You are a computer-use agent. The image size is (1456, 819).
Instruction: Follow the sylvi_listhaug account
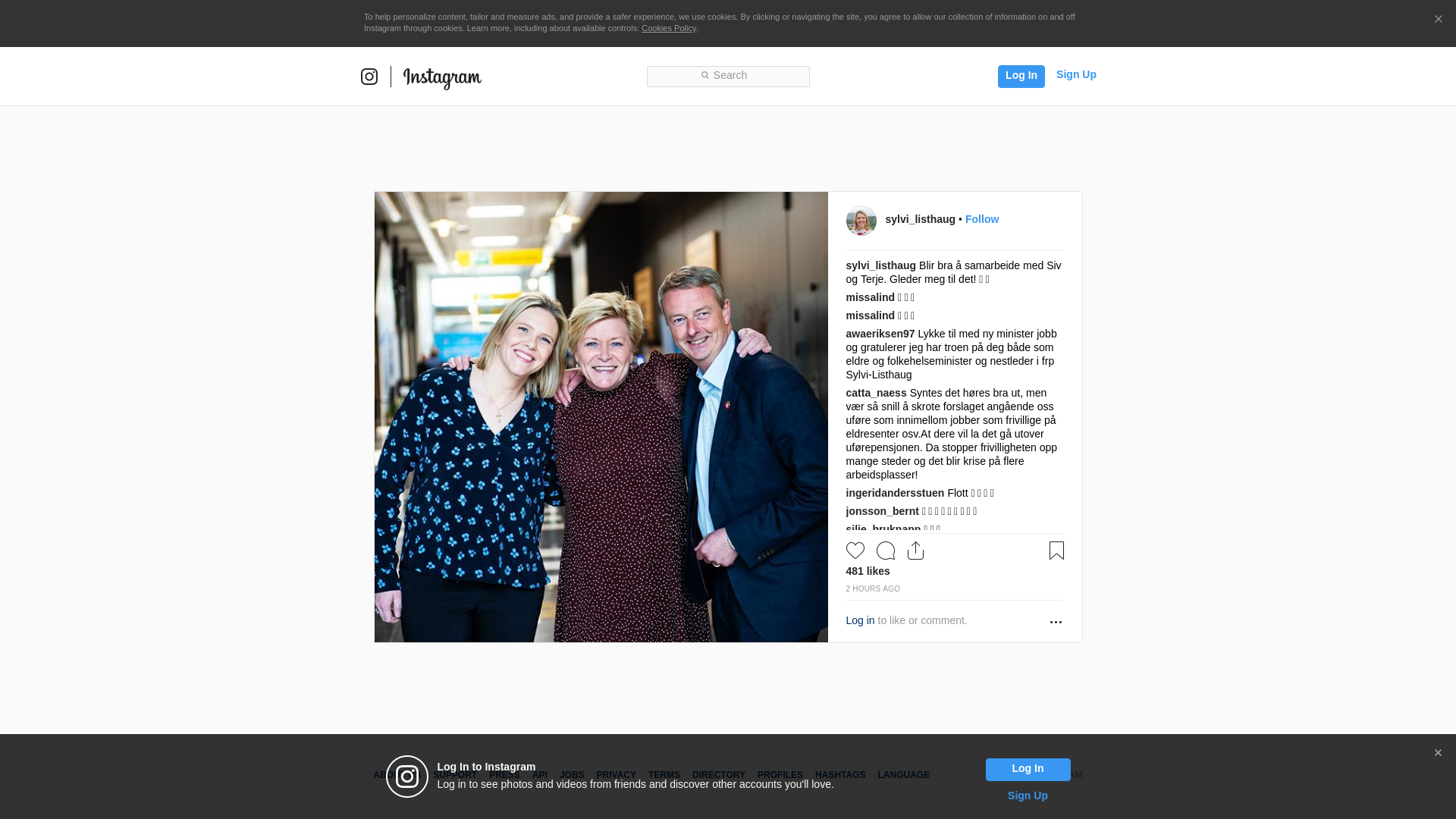tap(982, 219)
